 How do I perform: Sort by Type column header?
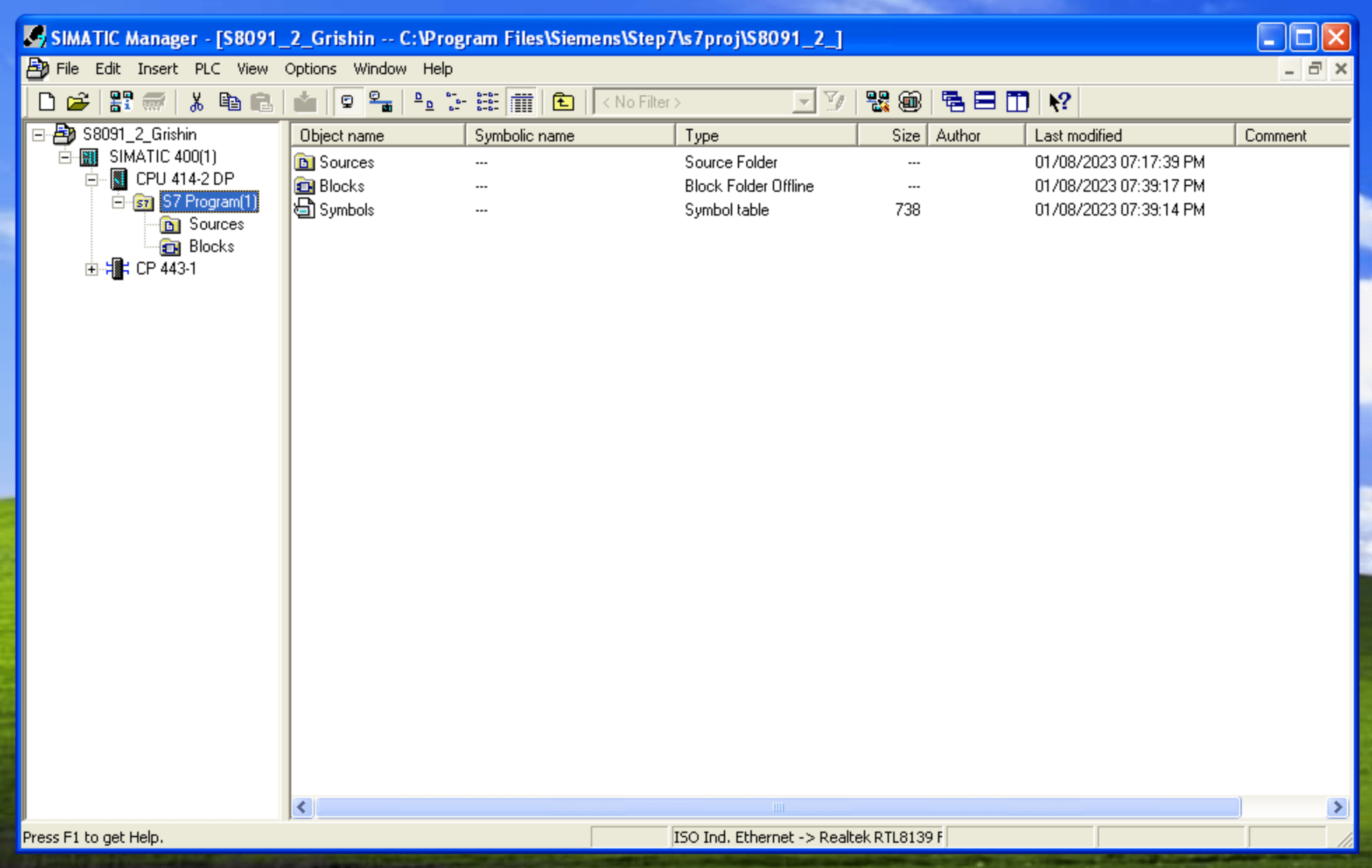(x=766, y=135)
